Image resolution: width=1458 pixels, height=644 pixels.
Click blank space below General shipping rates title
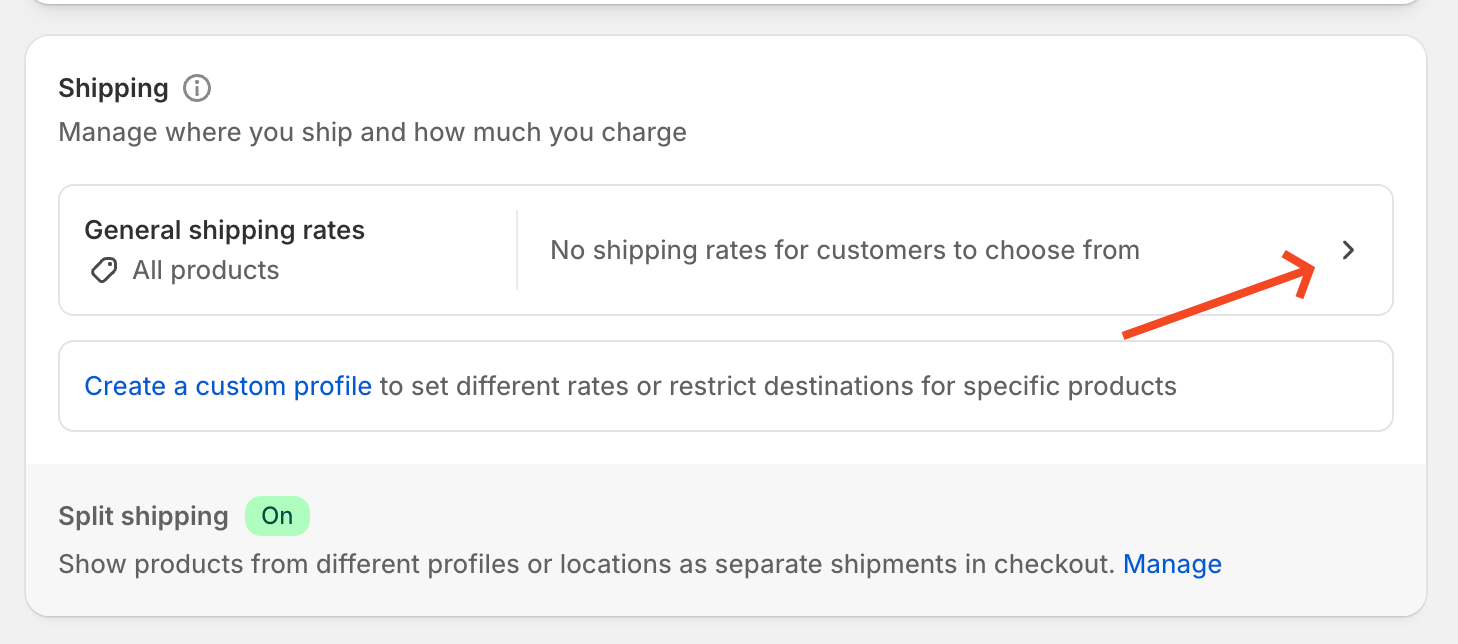pyautogui.click(x=300, y=300)
